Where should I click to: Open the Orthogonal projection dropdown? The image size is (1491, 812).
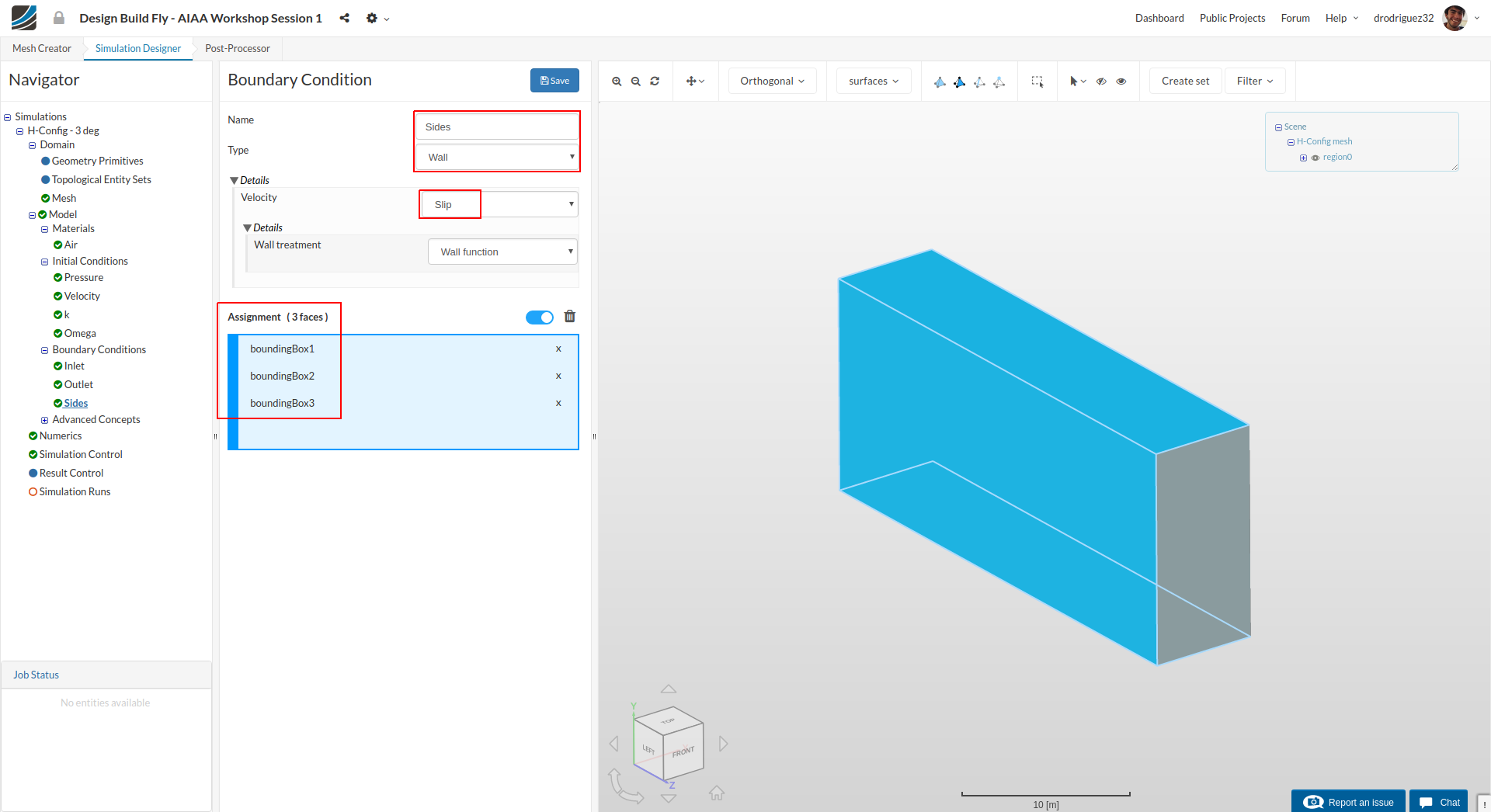tap(772, 81)
